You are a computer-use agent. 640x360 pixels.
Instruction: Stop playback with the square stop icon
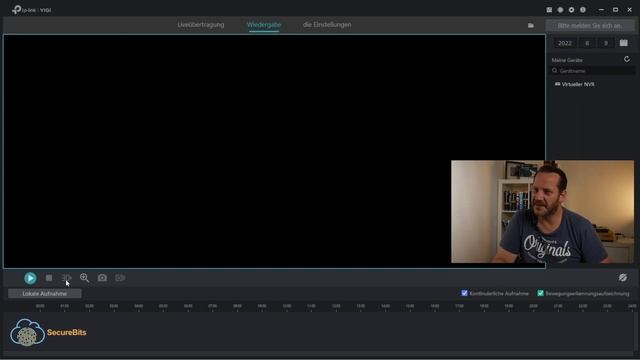(49, 278)
